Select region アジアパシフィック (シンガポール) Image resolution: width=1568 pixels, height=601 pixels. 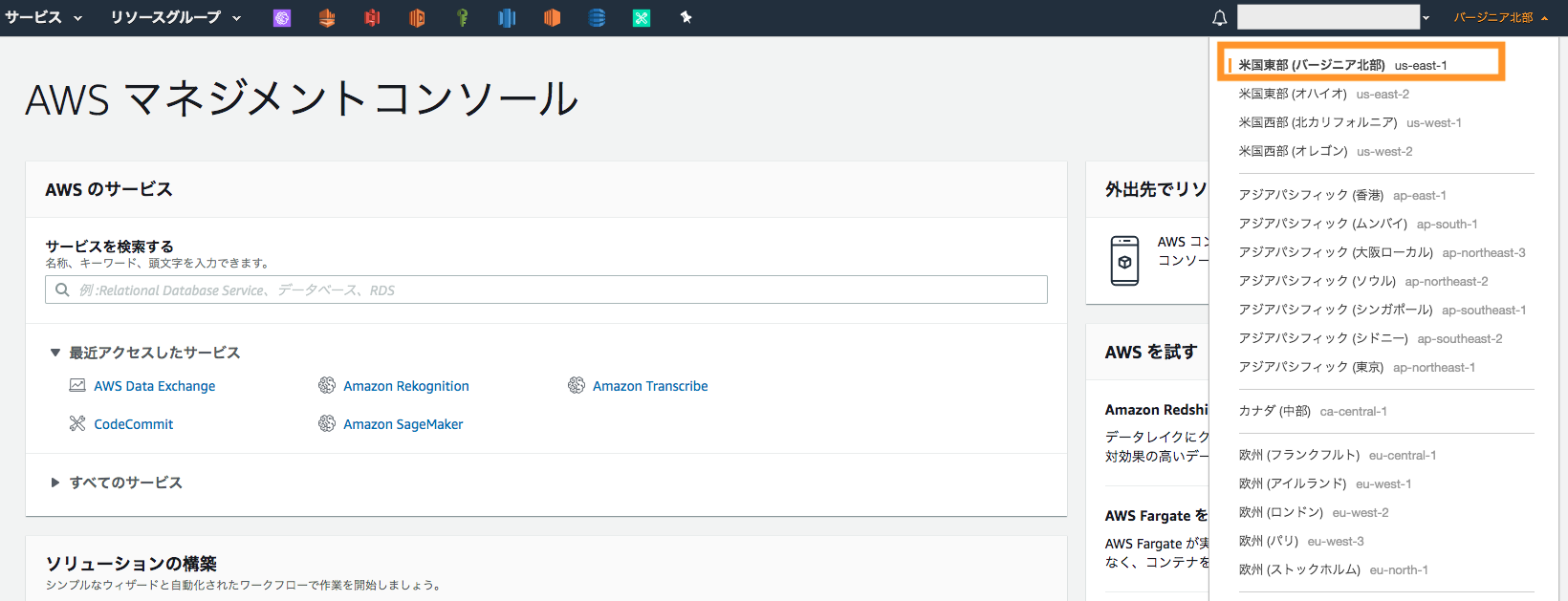coord(1382,310)
